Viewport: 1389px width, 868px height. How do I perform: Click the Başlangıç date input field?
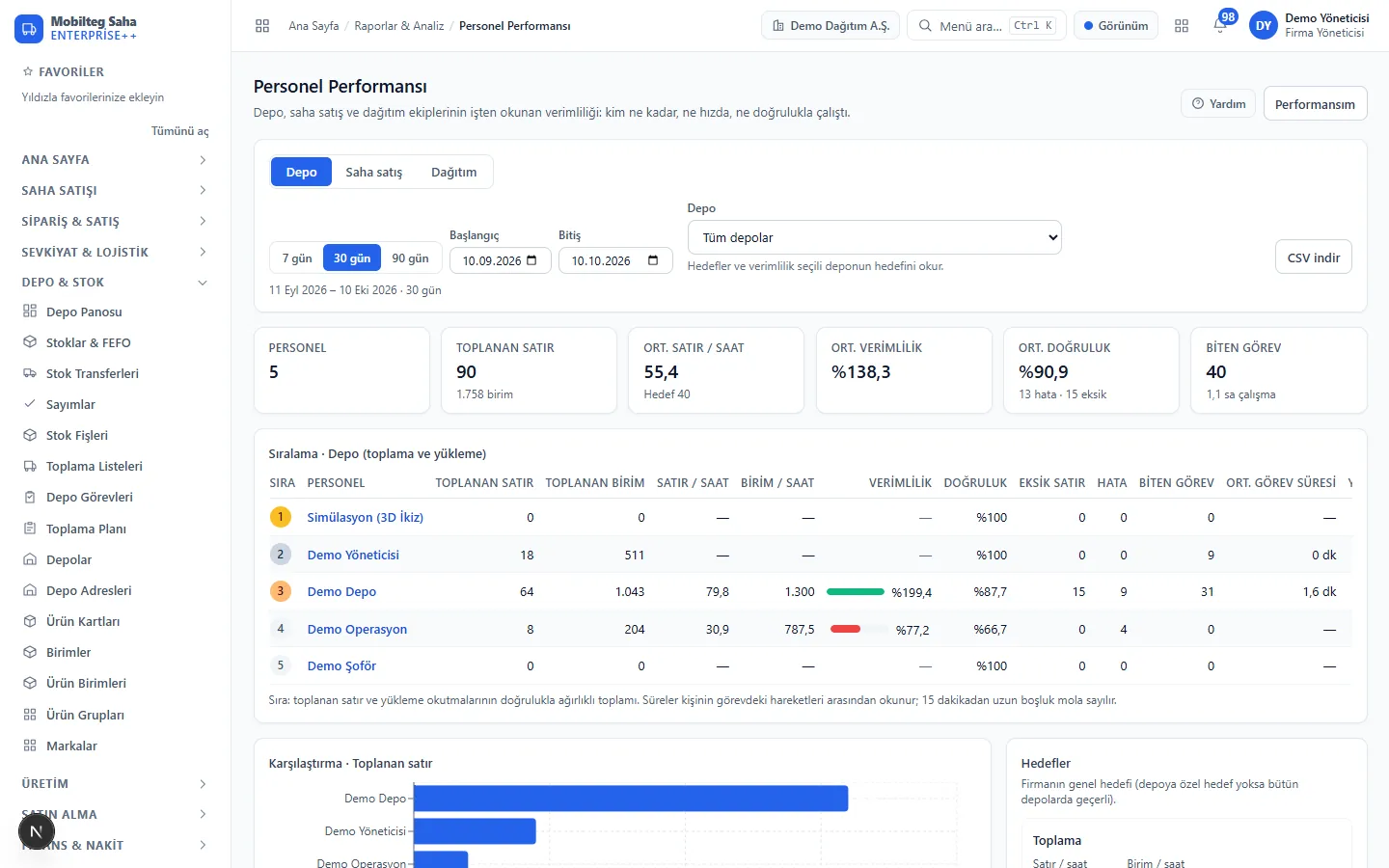click(x=501, y=260)
